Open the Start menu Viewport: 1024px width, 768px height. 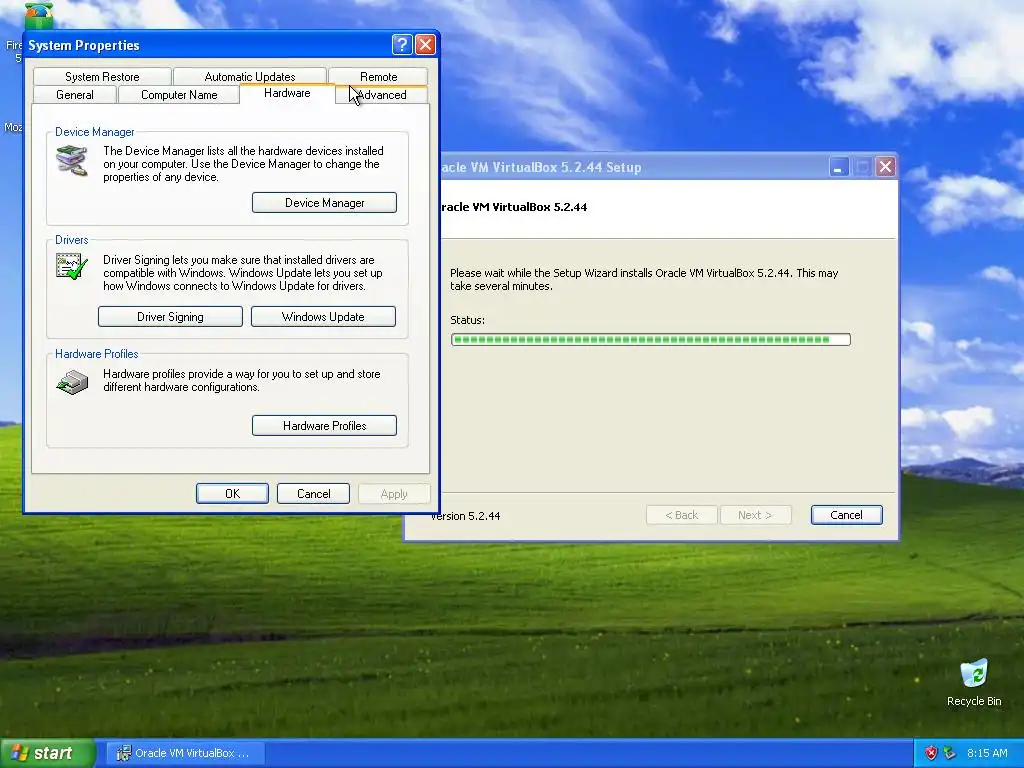click(x=48, y=753)
